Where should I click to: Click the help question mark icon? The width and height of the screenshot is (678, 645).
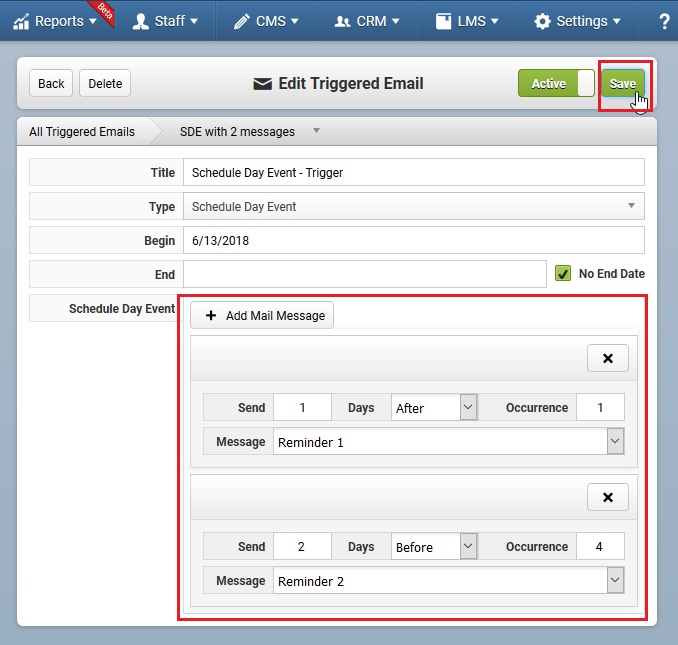pyautogui.click(x=664, y=21)
